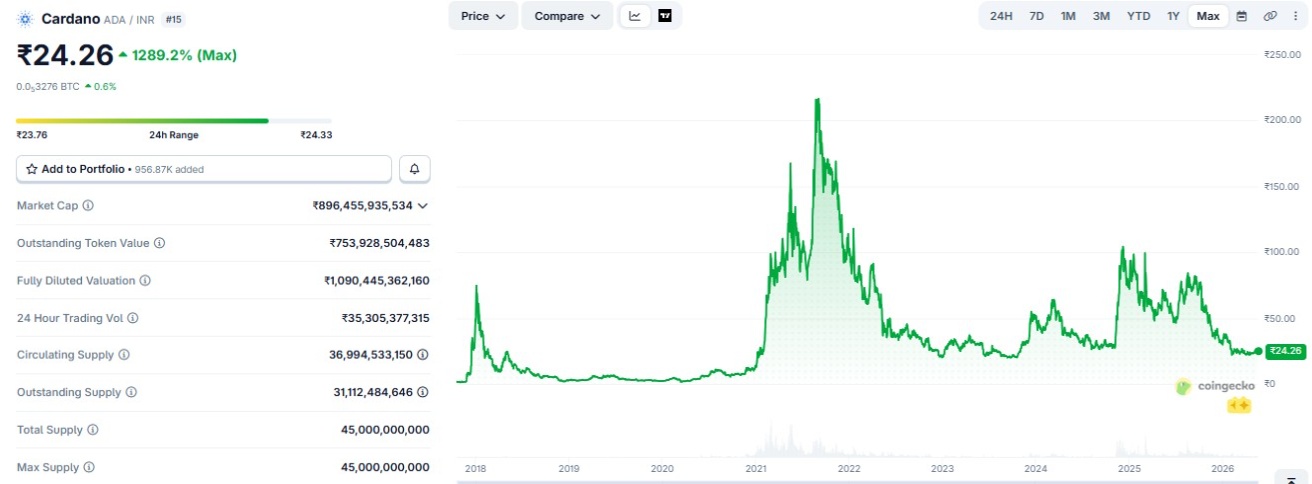
Task: Open the Price dropdown
Action: 483,16
